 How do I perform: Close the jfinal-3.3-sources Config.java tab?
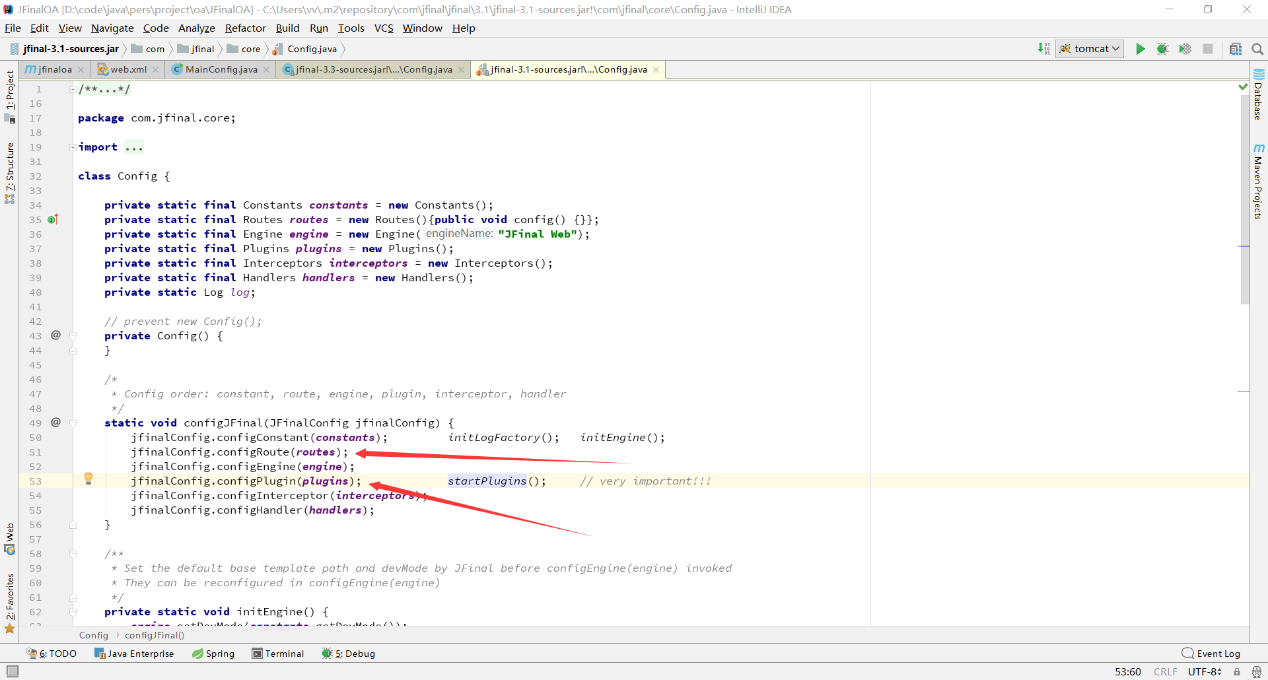pos(461,70)
